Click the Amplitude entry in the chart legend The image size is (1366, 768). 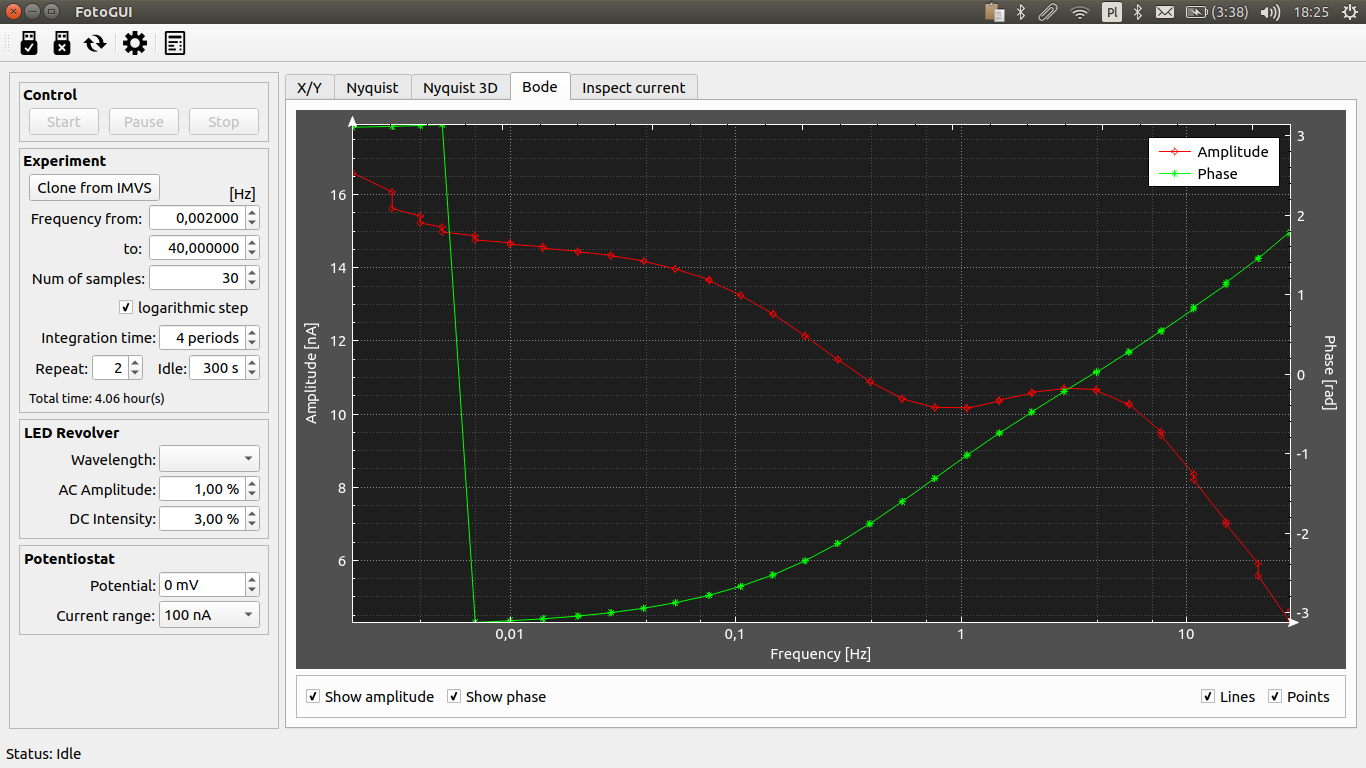click(x=1214, y=152)
